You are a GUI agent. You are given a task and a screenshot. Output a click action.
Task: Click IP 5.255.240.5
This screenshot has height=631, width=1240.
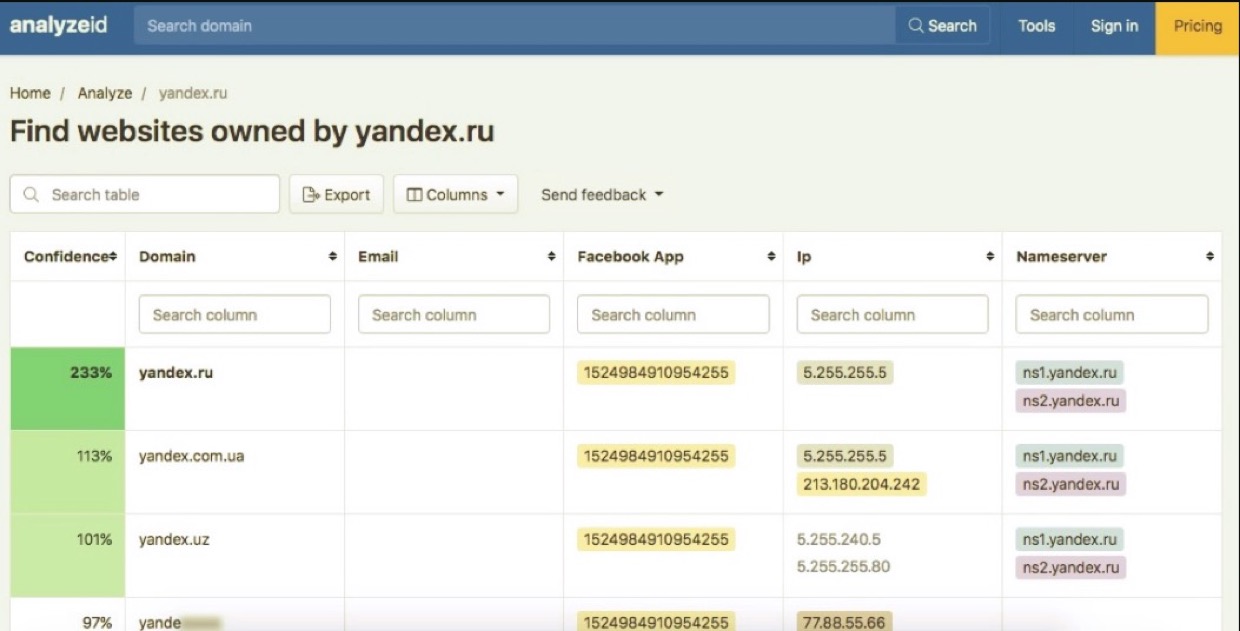(839, 540)
